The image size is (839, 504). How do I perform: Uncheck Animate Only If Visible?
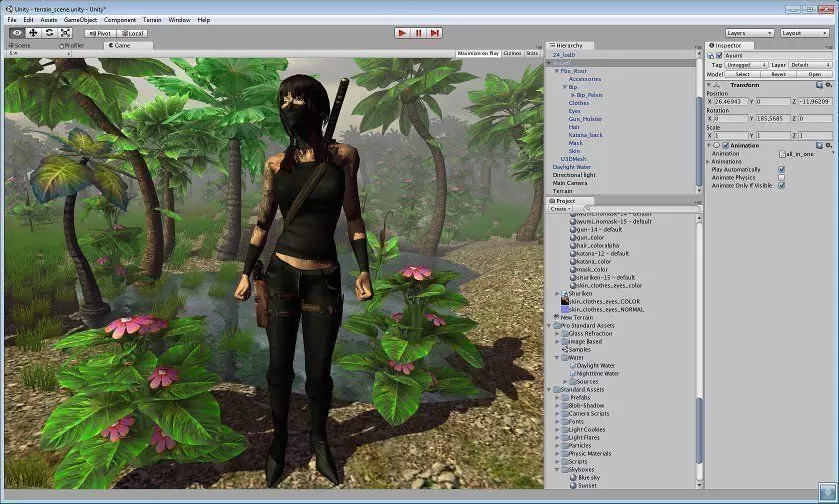pos(782,186)
